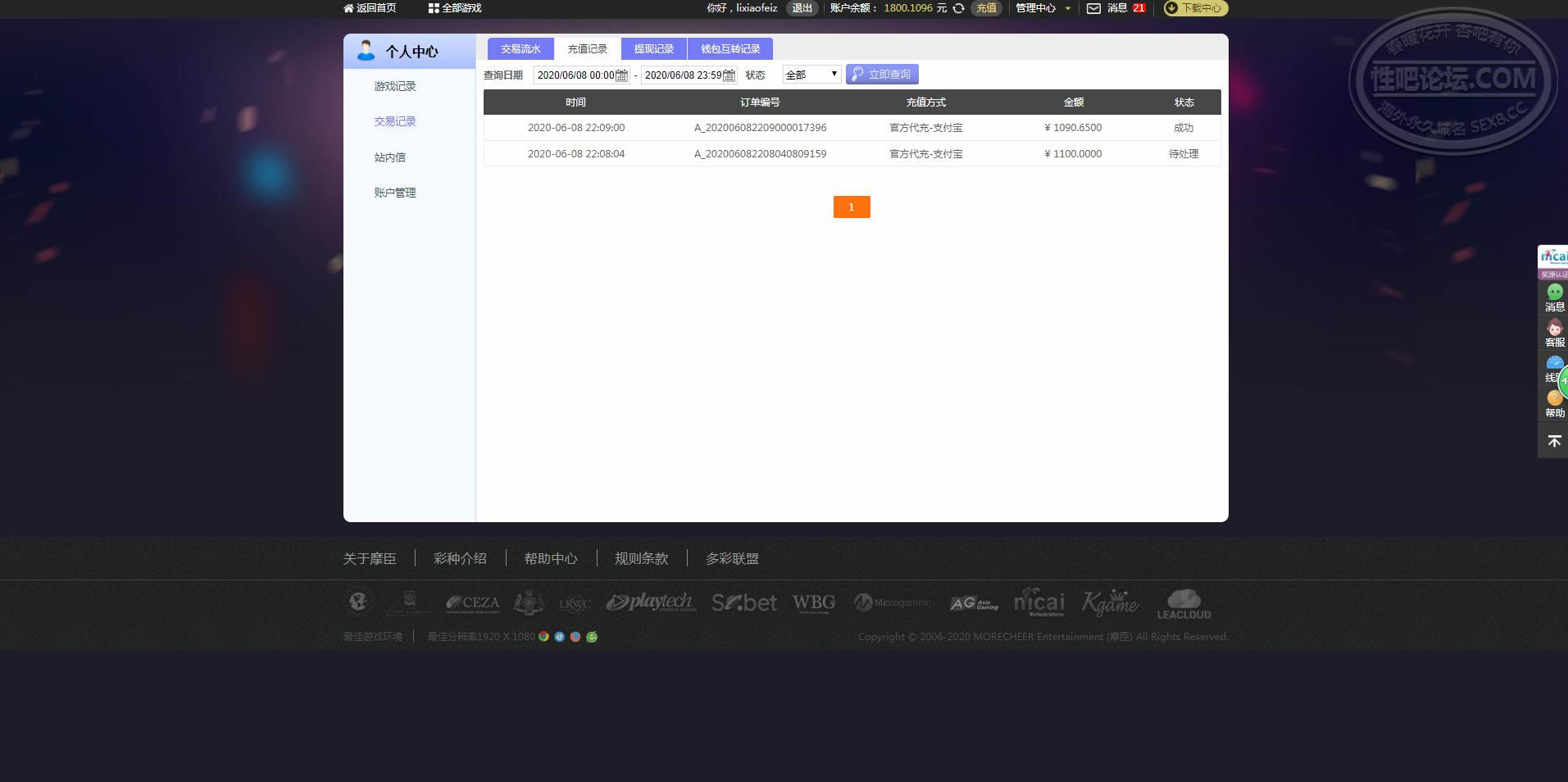The height and width of the screenshot is (782, 1568).
Task: Open 站内信 in the left sidebar
Action: pyautogui.click(x=390, y=157)
